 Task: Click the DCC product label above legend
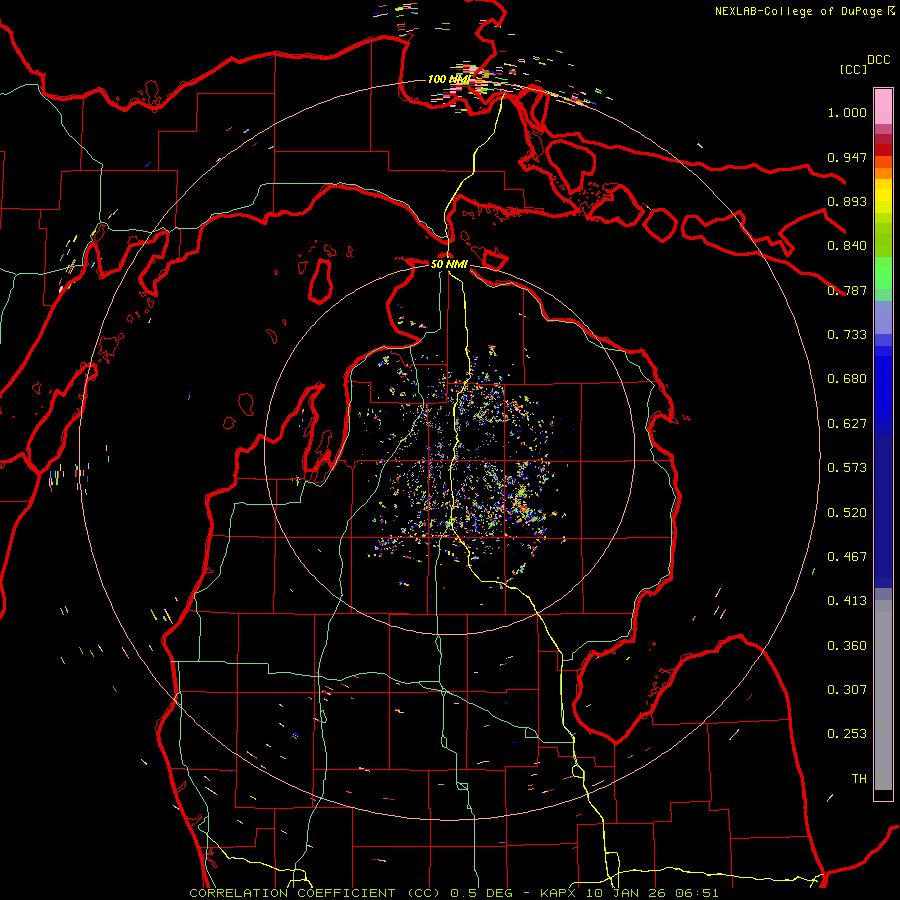pyautogui.click(x=878, y=60)
